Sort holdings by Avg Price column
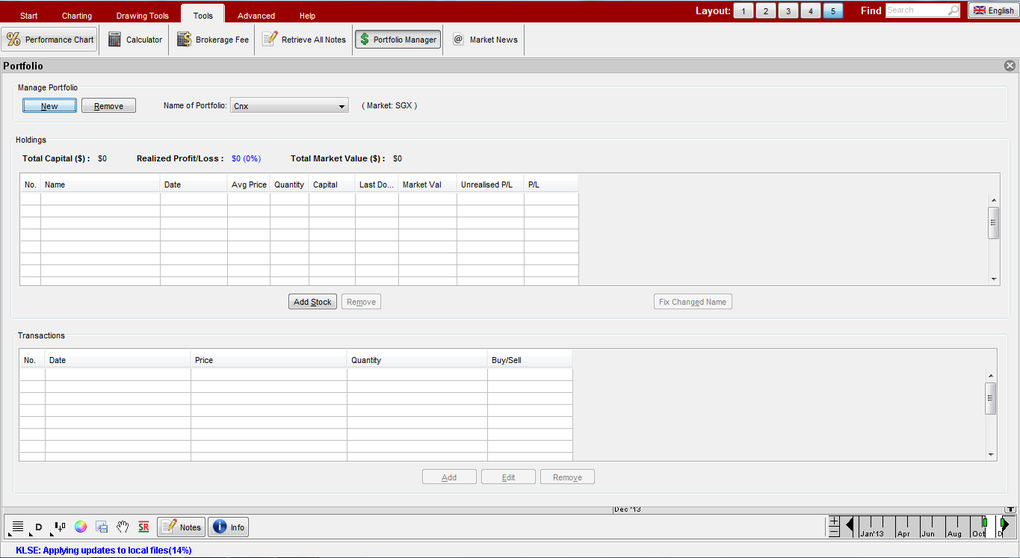Image resolution: width=1020 pixels, height=558 pixels. coord(248,185)
